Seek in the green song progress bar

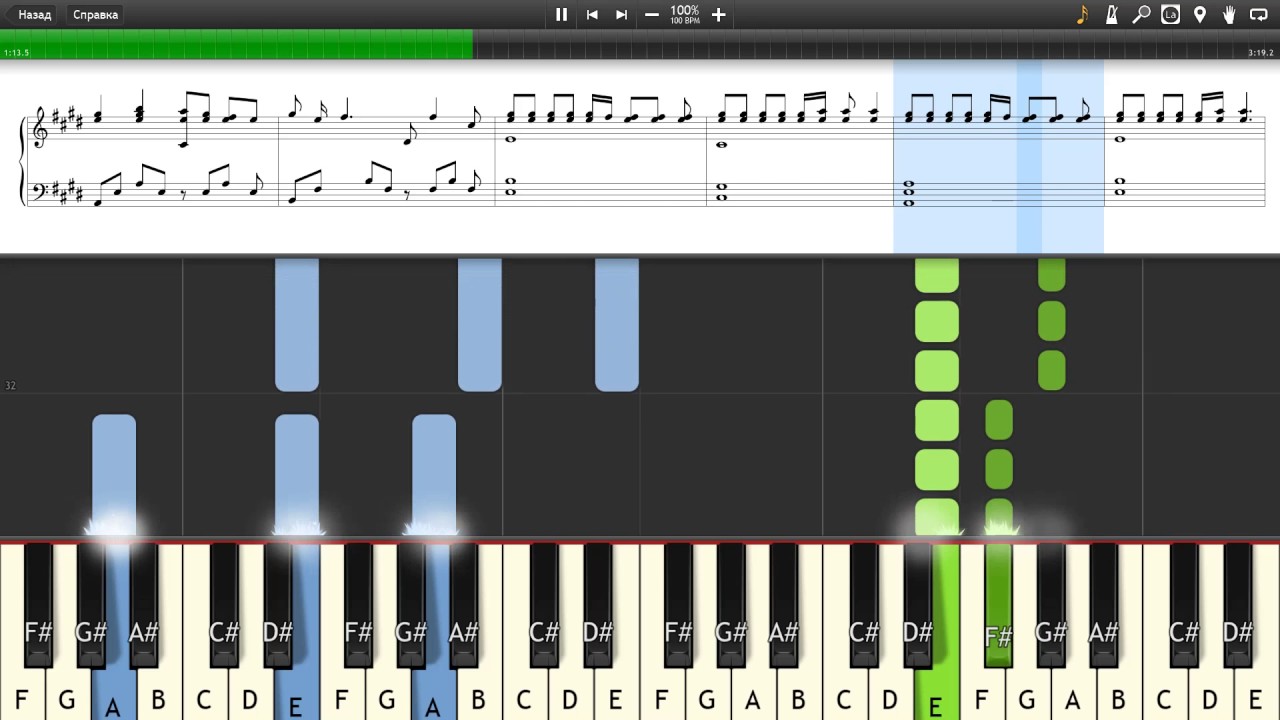pos(236,44)
